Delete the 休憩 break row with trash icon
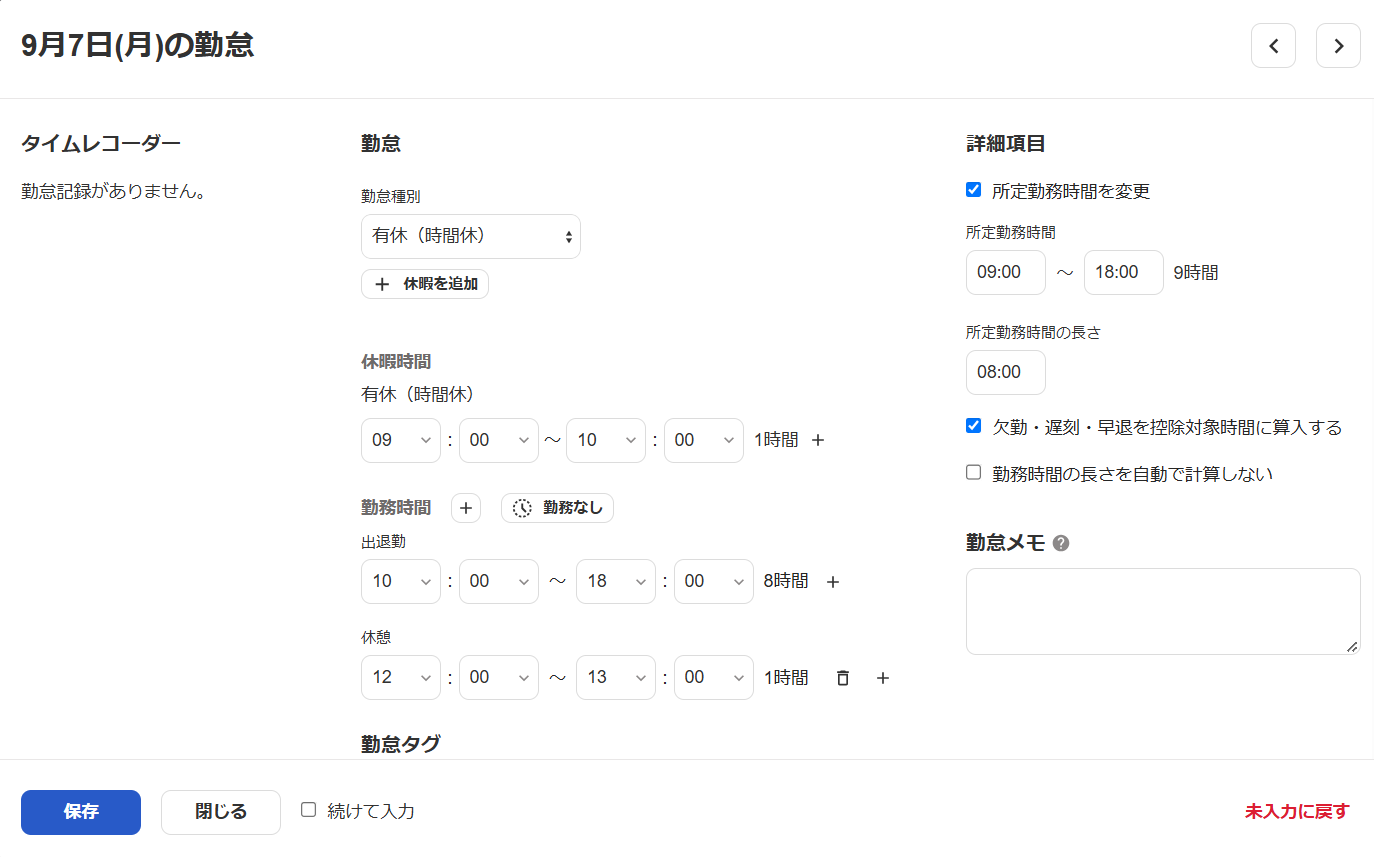Image resolution: width=1374 pixels, height=857 pixels. [843, 678]
